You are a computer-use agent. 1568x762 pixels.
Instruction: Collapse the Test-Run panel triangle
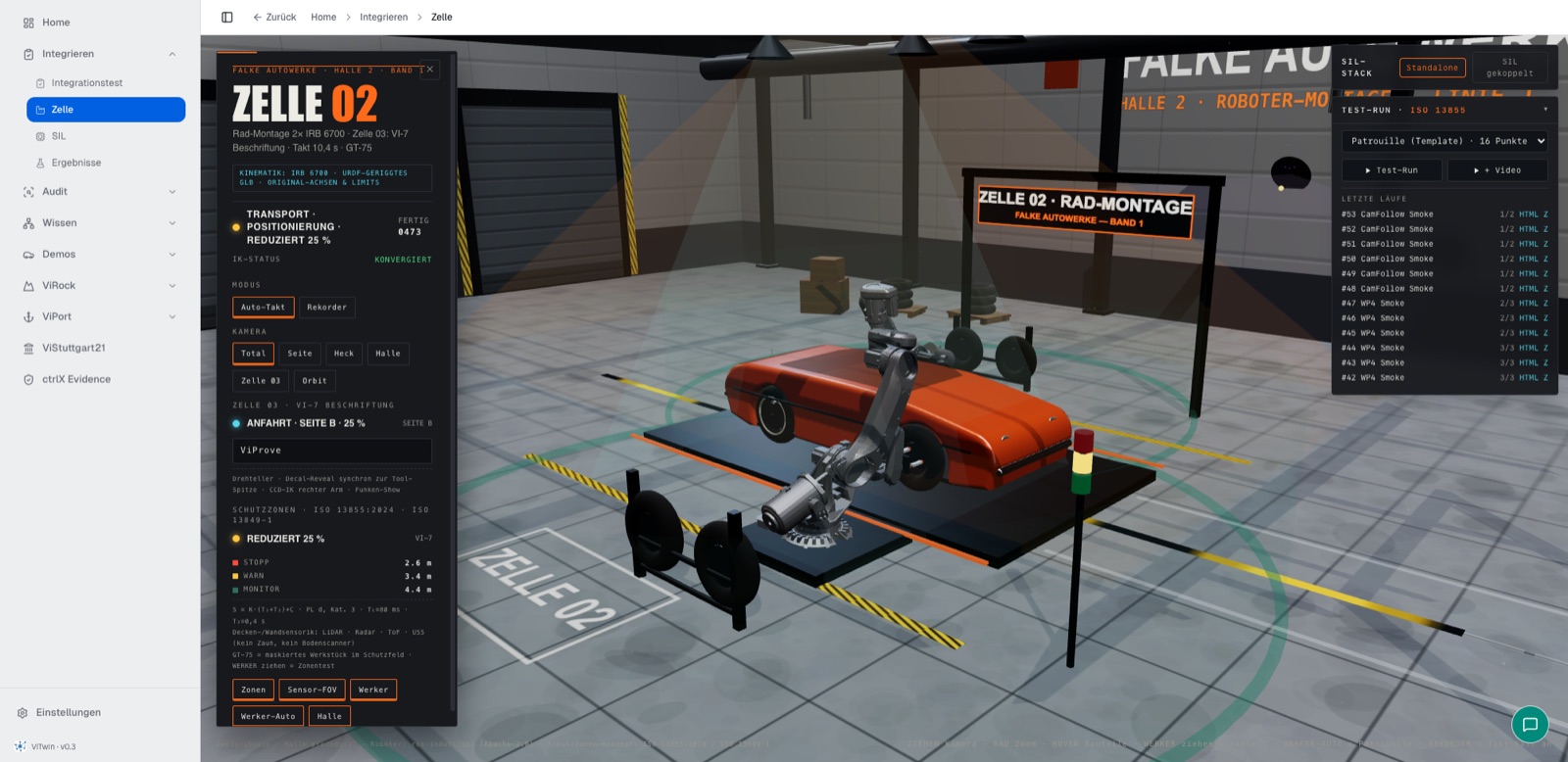[x=1545, y=110]
